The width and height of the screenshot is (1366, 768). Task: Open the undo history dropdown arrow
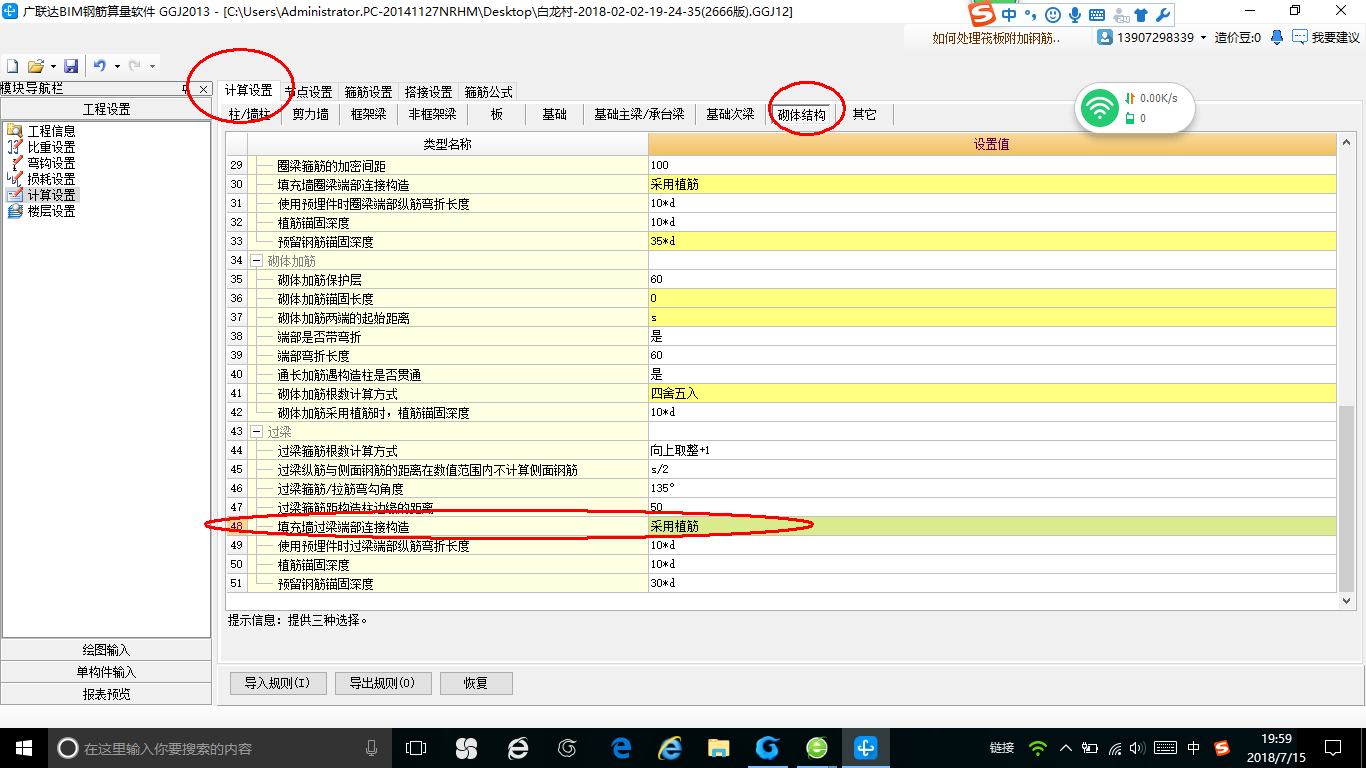pos(117,66)
